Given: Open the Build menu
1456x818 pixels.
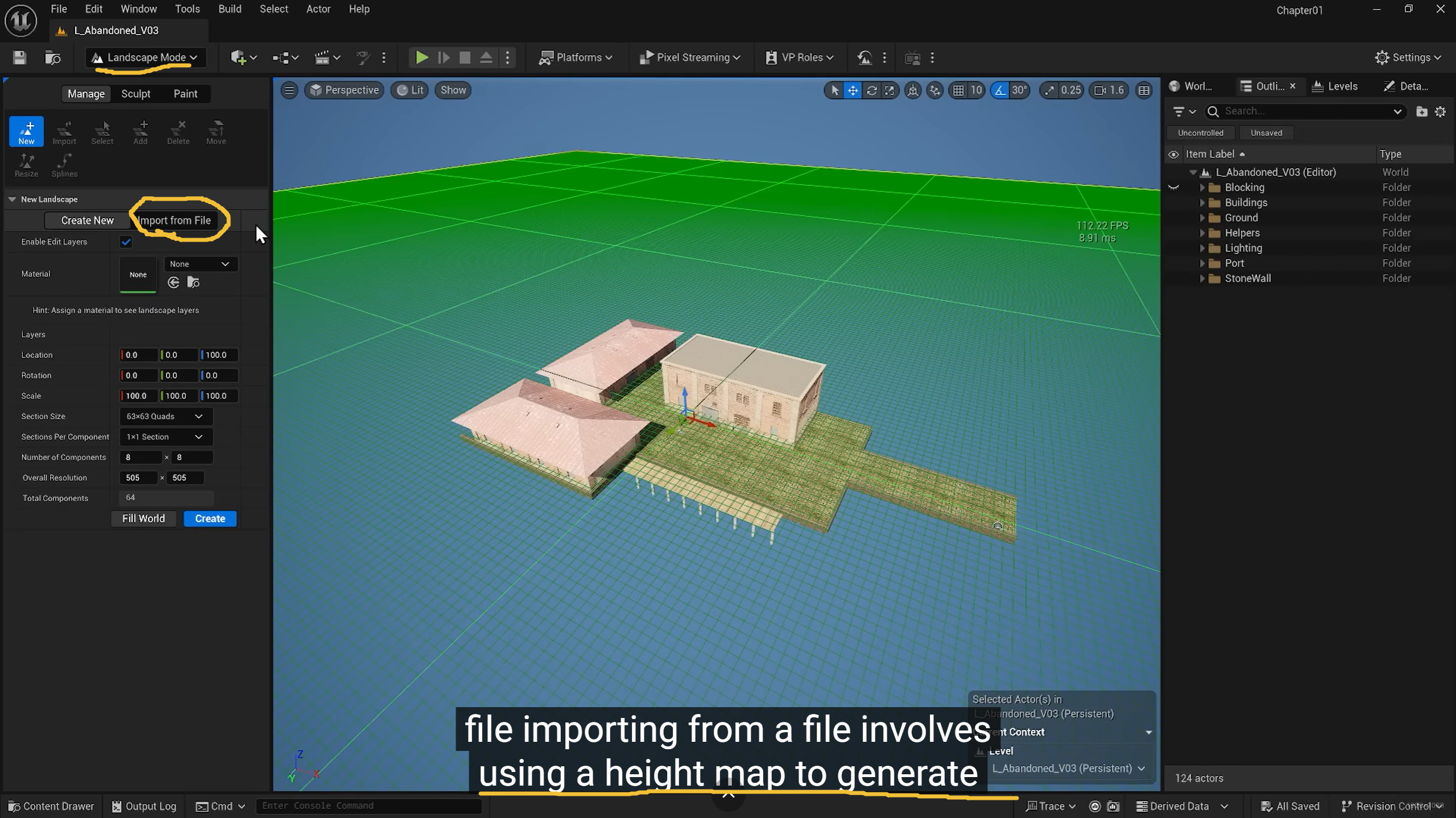Looking at the screenshot, I should coord(230,9).
